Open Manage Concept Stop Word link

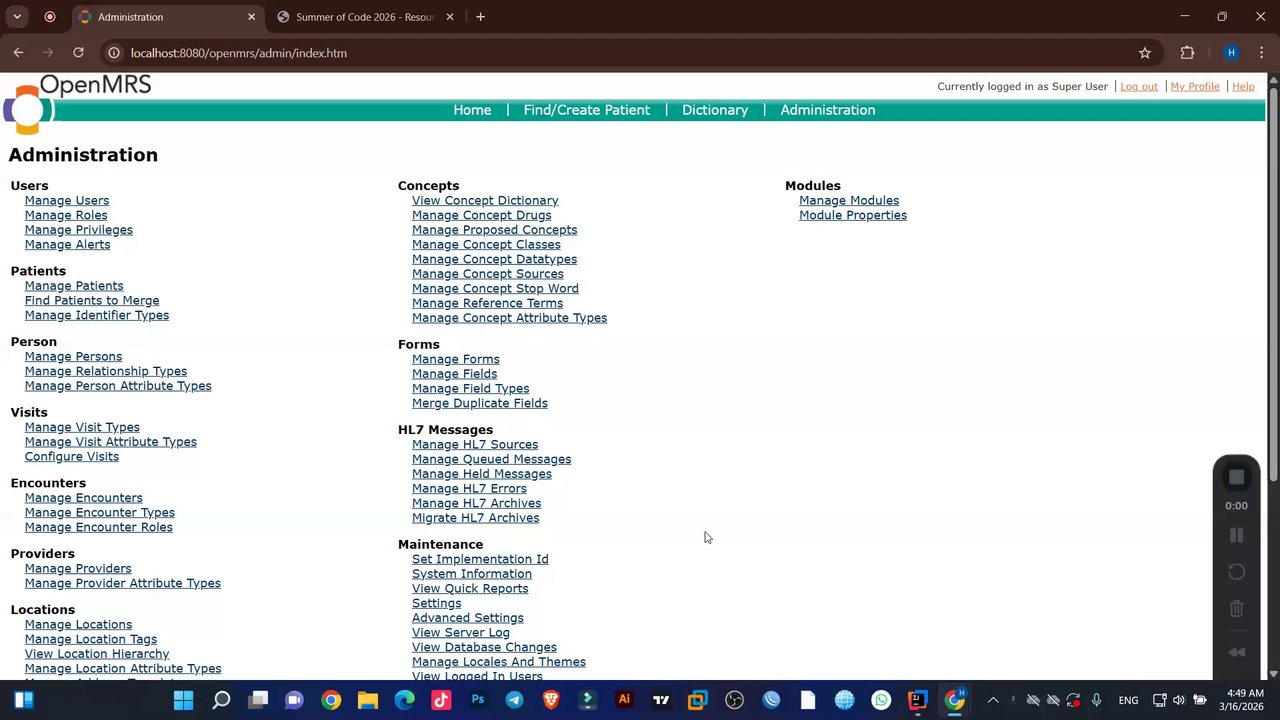coord(495,288)
